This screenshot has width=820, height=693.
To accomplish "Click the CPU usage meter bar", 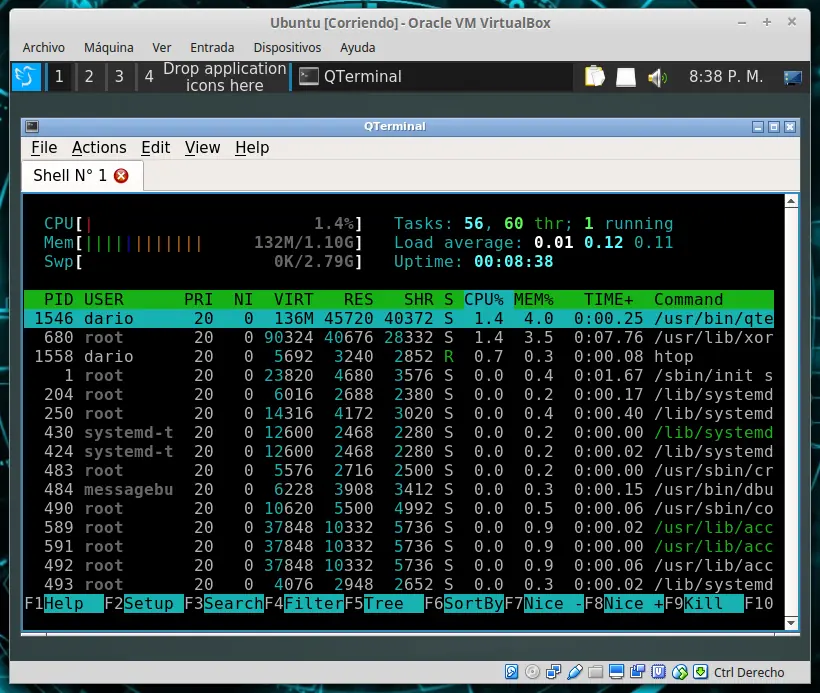I will [203, 224].
